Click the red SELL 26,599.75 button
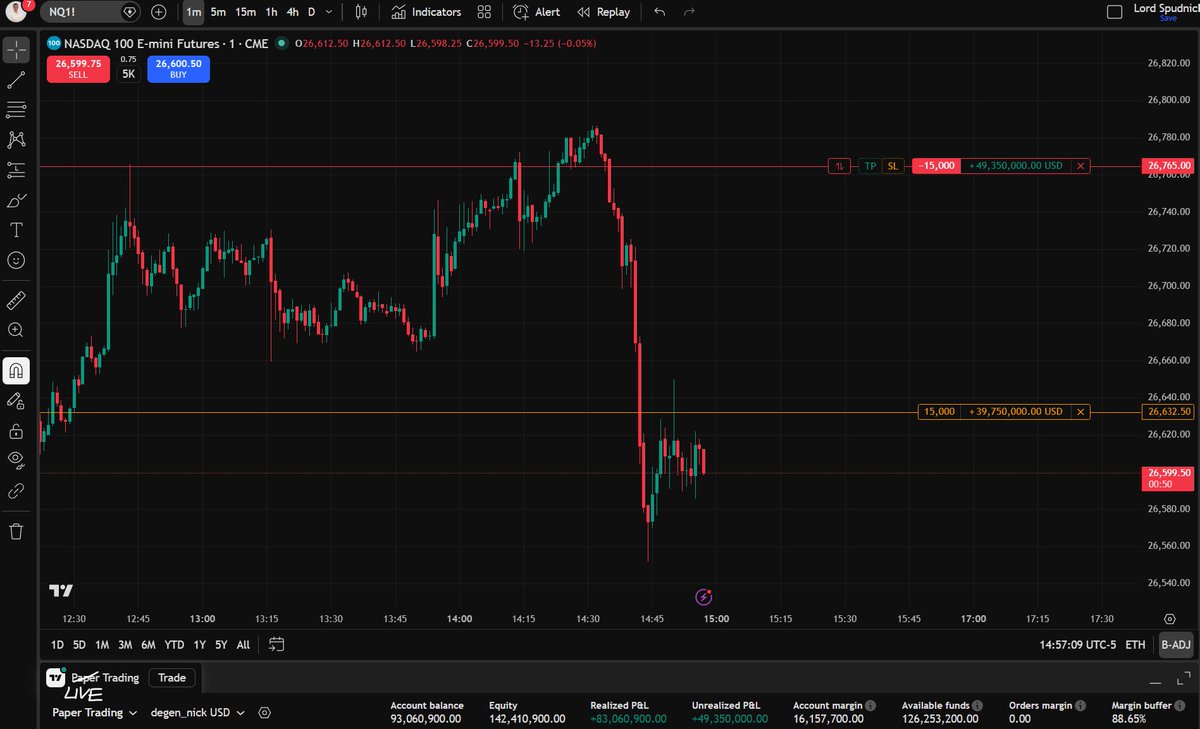 [x=78, y=68]
